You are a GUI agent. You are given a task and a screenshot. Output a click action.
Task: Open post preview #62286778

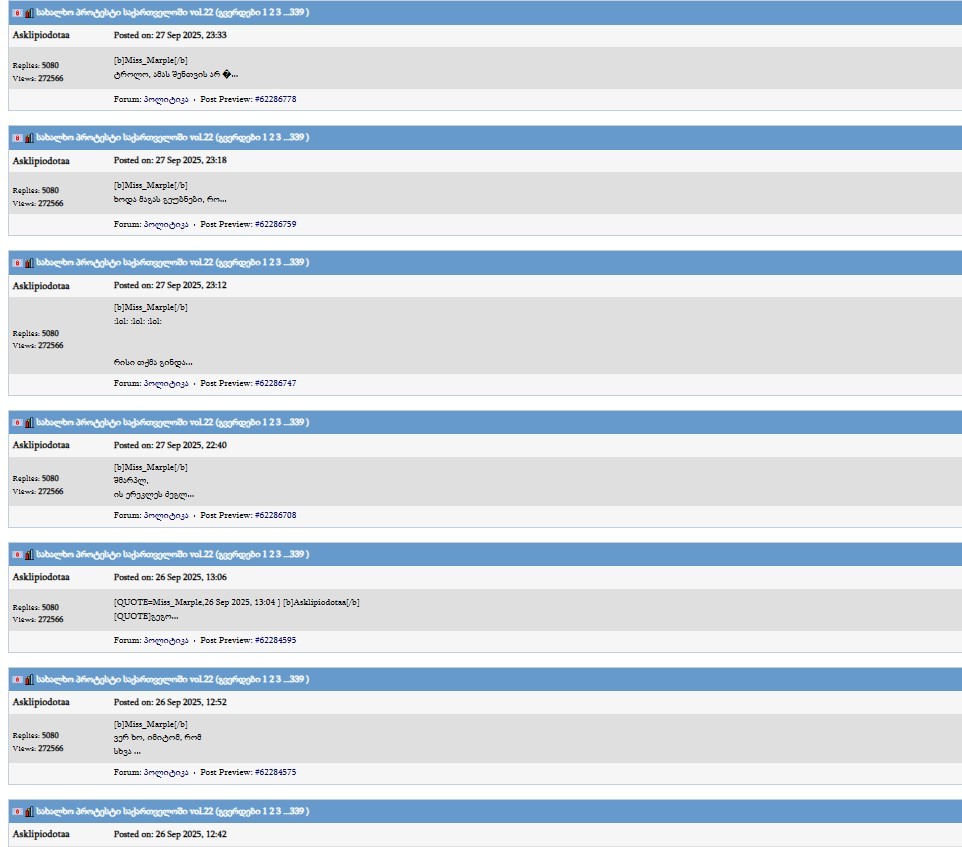coord(275,99)
